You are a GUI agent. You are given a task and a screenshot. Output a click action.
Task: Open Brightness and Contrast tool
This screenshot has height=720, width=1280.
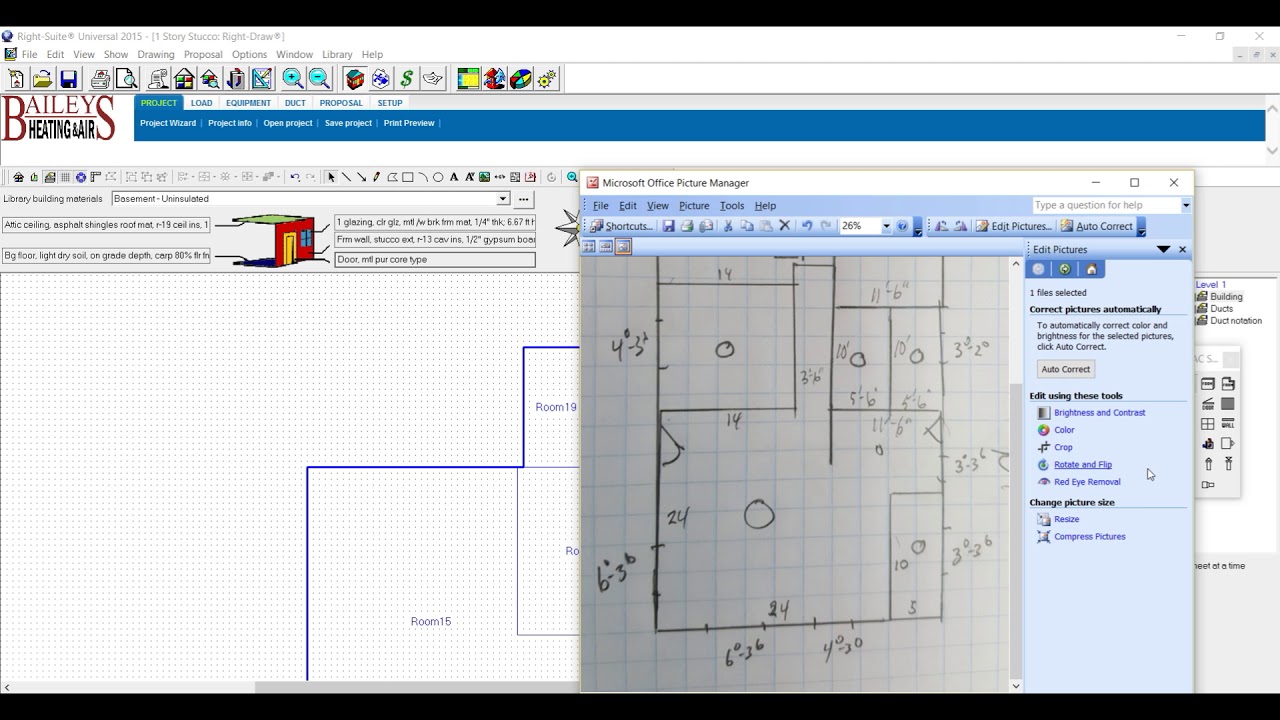pyautogui.click(x=1099, y=412)
